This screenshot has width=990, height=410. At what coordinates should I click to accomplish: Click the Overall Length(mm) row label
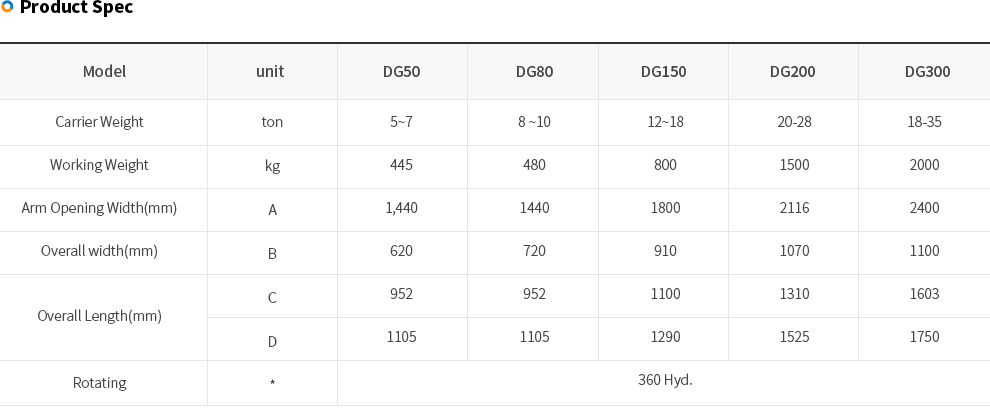100,316
